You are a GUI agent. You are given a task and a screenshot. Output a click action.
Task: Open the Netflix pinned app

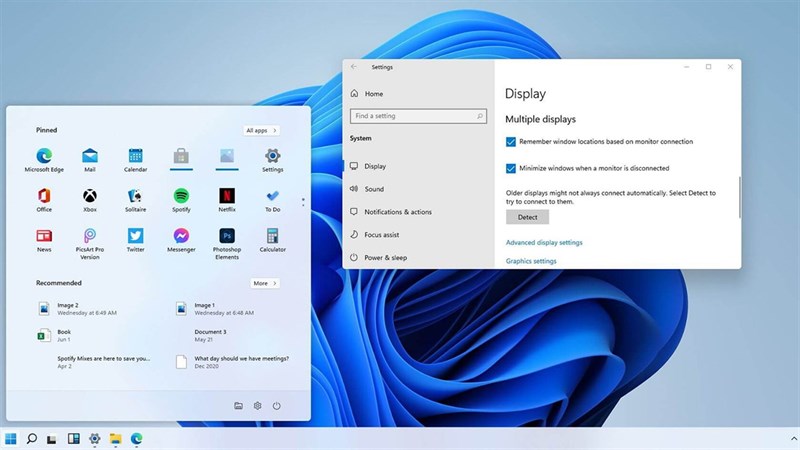pos(227,196)
